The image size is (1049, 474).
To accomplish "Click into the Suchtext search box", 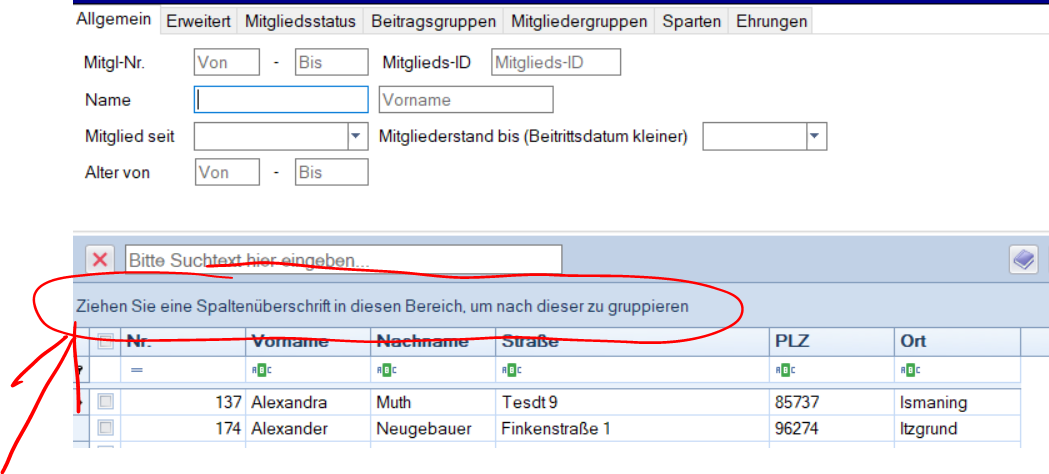I will (342, 260).
